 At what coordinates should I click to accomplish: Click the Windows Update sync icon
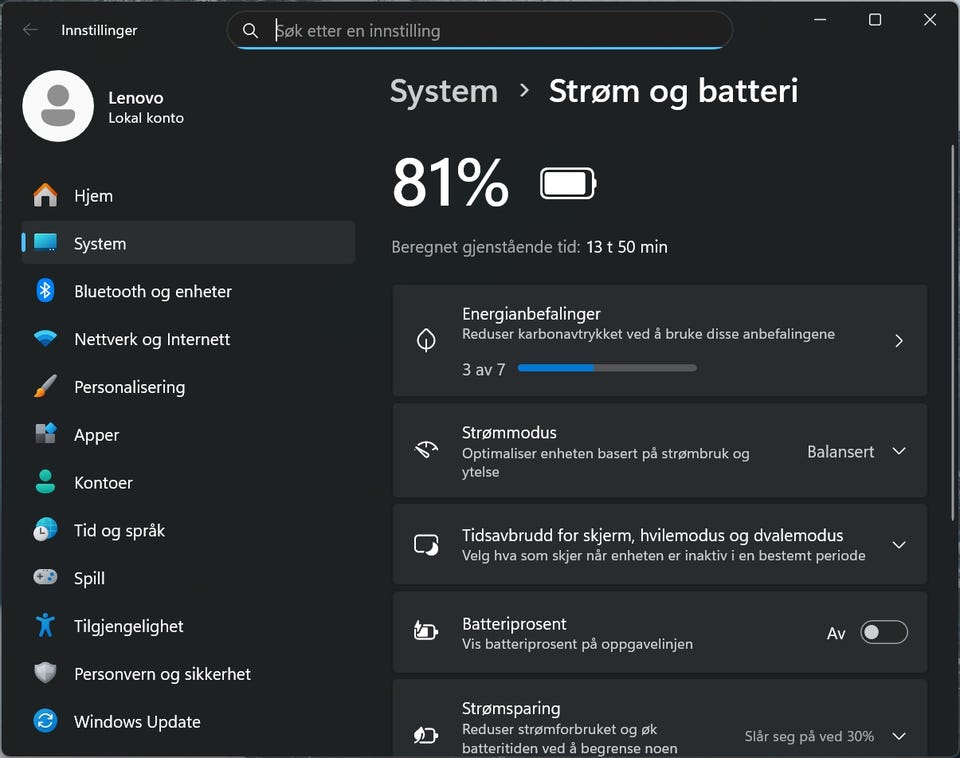(x=45, y=721)
